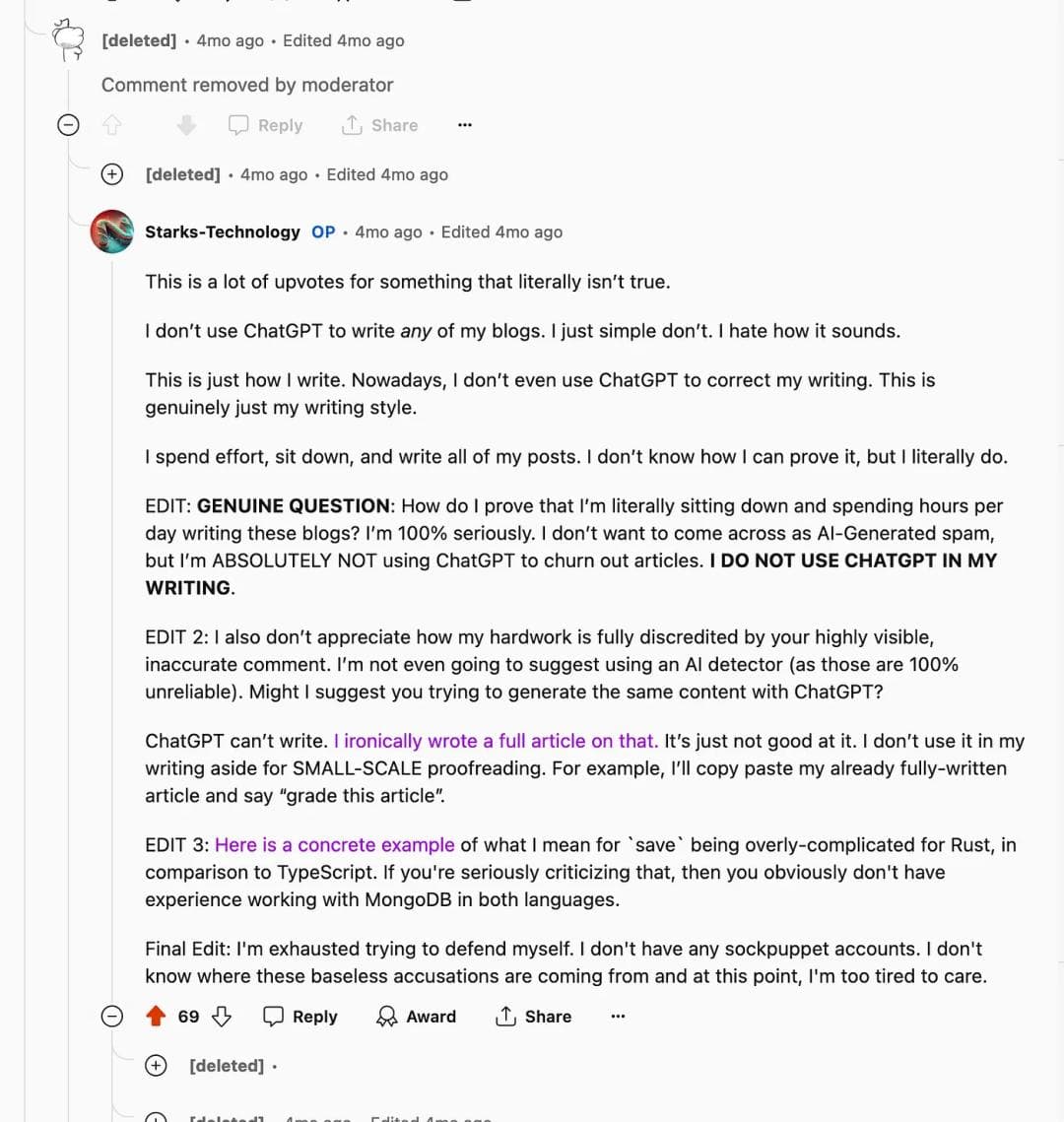Downvote the comment removed by moderator
The image size is (1064, 1122).
click(x=186, y=125)
